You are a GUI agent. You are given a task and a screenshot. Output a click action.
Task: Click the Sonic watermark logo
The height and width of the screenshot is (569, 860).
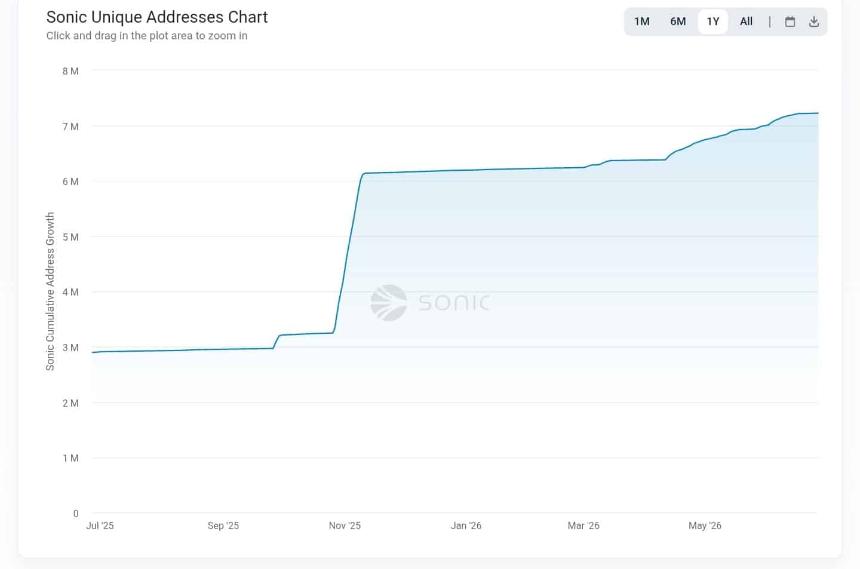tap(430, 302)
